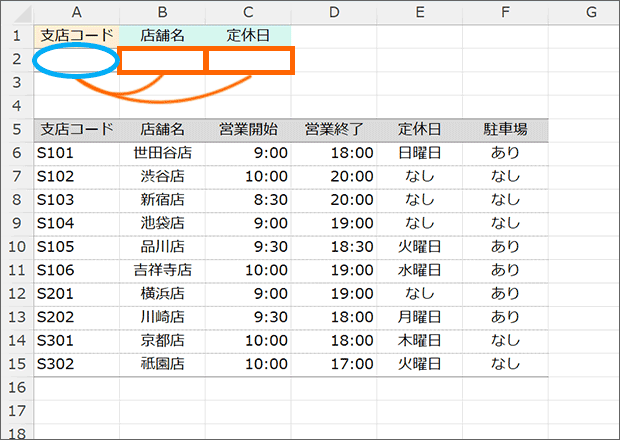Click the select-all corner triangle
Viewport: 620px width, 440px height.
click(x=23, y=14)
